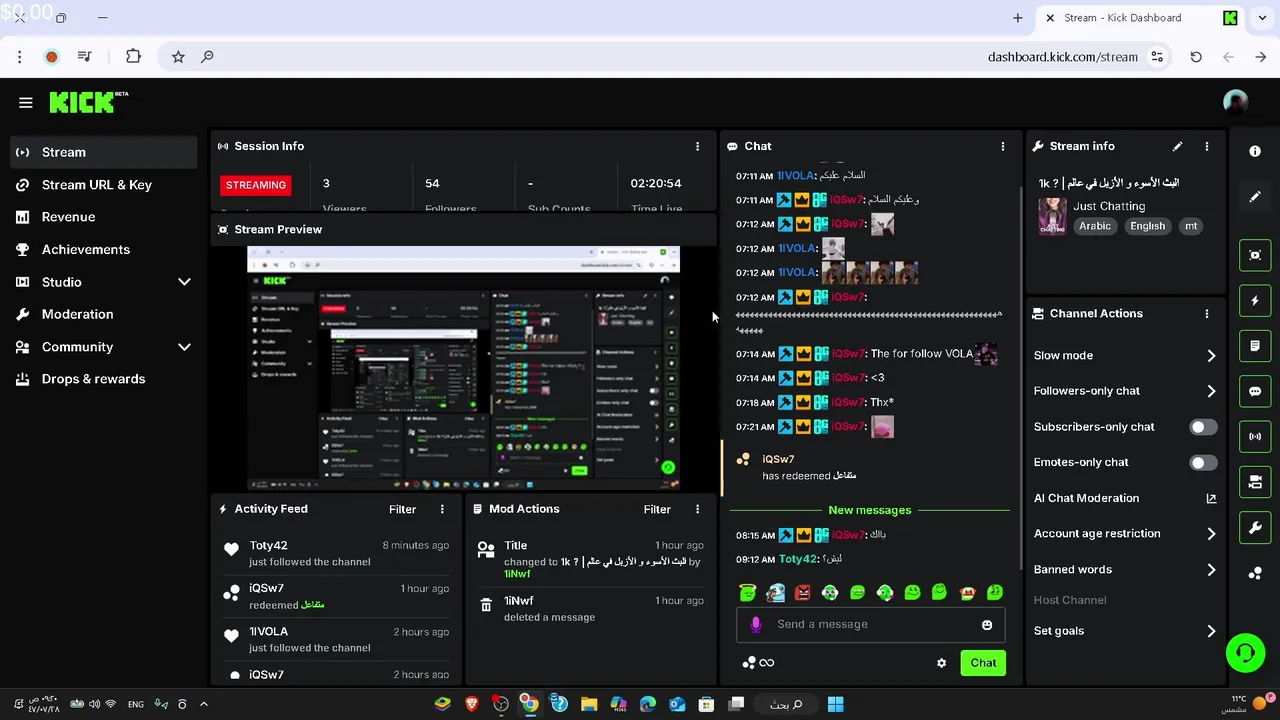Click the green headset support button
This screenshot has height=720, width=1280.
[x=1245, y=653]
